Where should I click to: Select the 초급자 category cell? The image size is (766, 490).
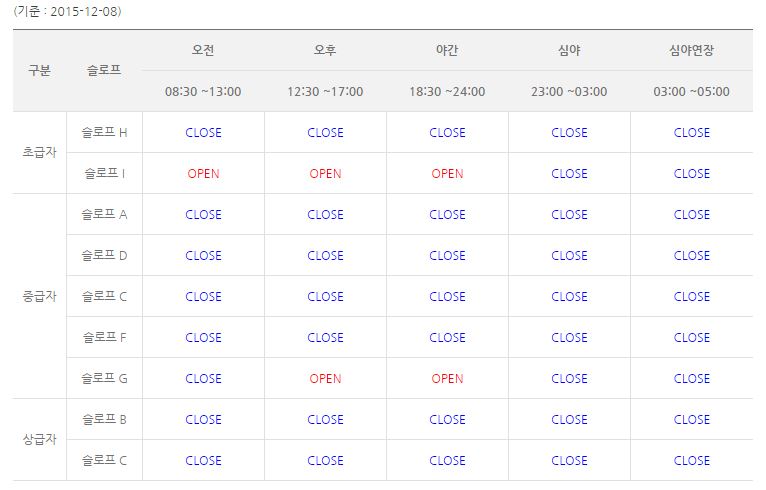click(x=39, y=153)
